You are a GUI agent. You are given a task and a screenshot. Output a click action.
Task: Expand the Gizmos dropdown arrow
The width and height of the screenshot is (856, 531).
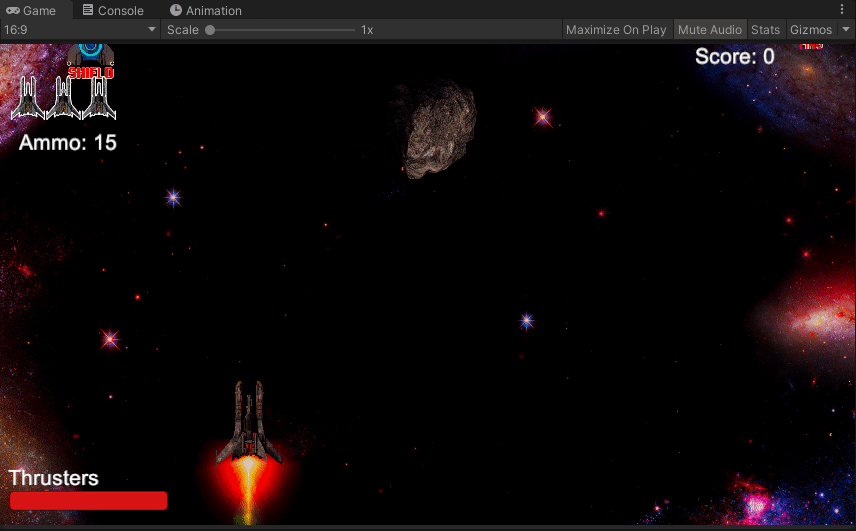[846, 29]
